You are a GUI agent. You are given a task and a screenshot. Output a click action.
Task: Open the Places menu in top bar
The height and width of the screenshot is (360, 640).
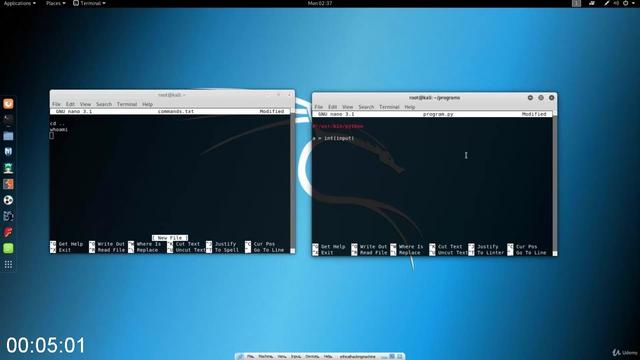click(x=55, y=3)
